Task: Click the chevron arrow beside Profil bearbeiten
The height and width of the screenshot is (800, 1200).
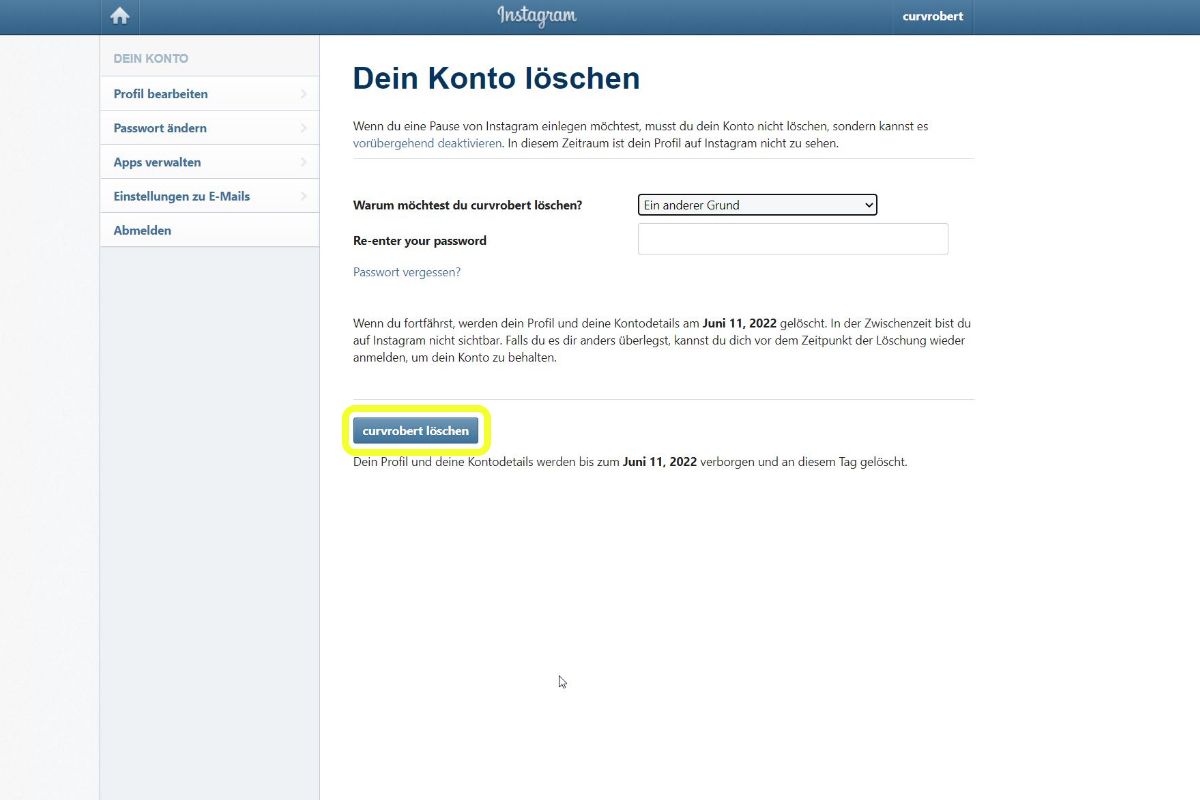Action: coord(303,94)
